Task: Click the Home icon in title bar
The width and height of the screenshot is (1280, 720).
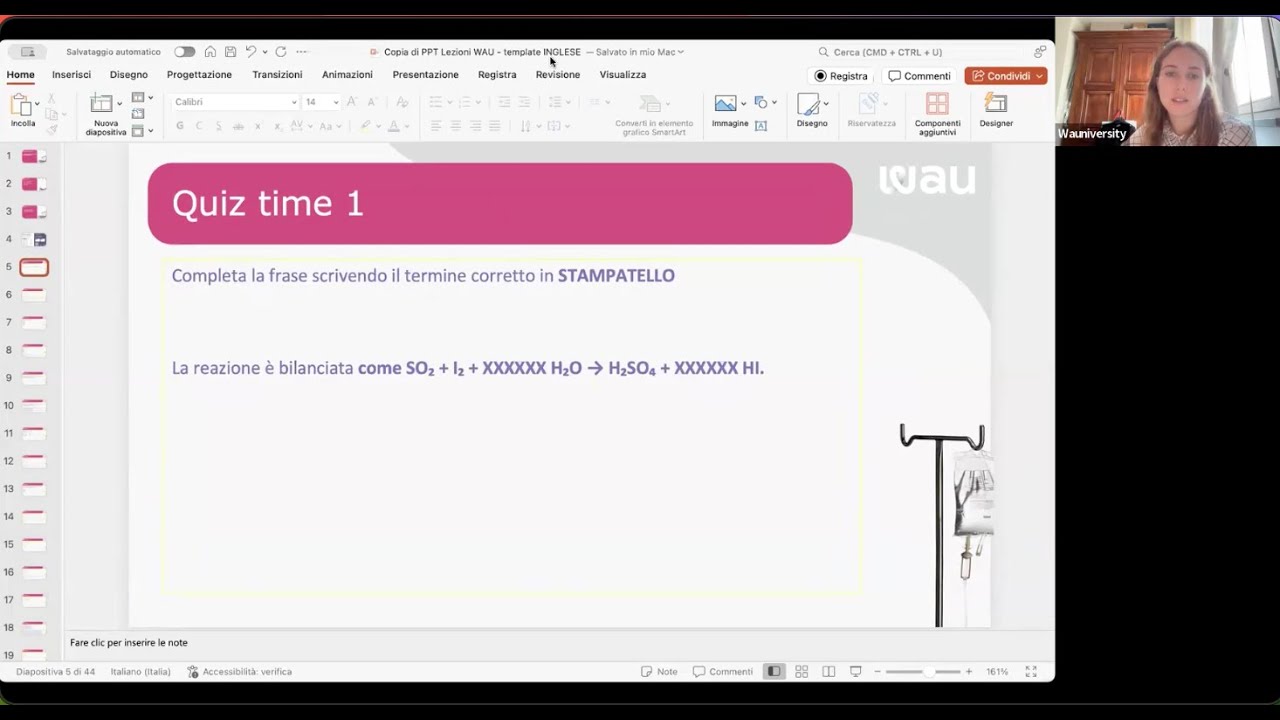Action: (x=210, y=52)
